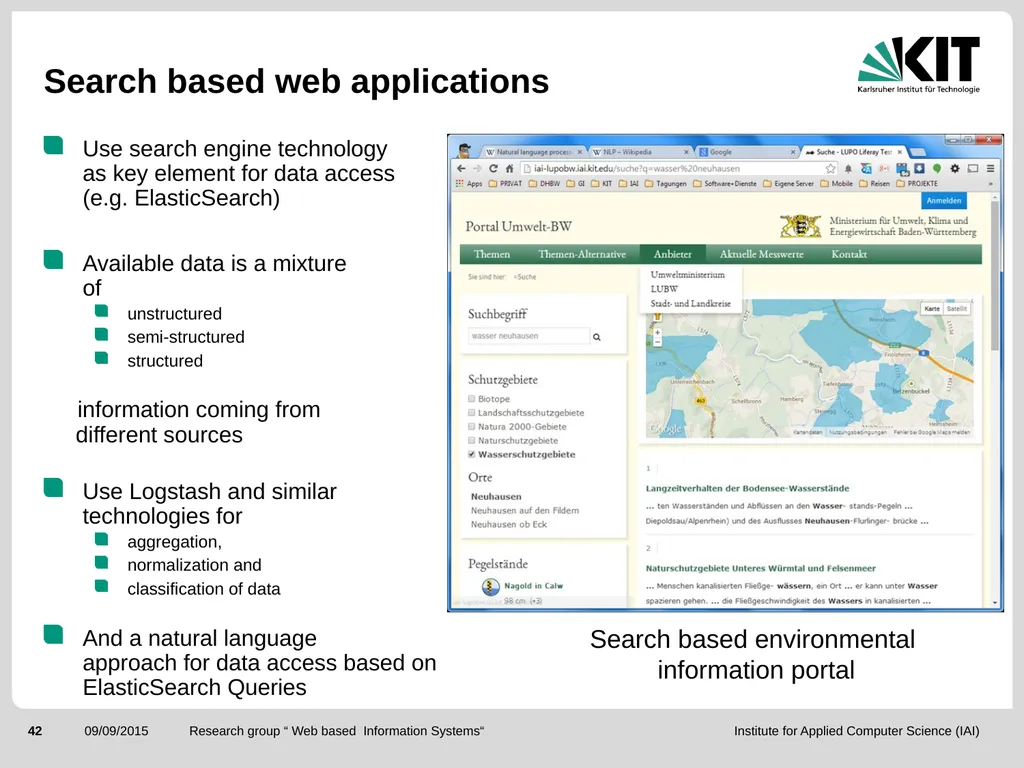Open the Anbieter menu
Viewport: 1024px width, 768px height.
[x=673, y=254]
